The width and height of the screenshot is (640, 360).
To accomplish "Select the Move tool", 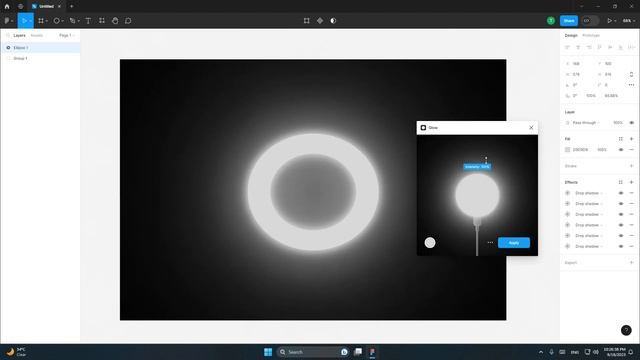I will pyautogui.click(x=24, y=21).
